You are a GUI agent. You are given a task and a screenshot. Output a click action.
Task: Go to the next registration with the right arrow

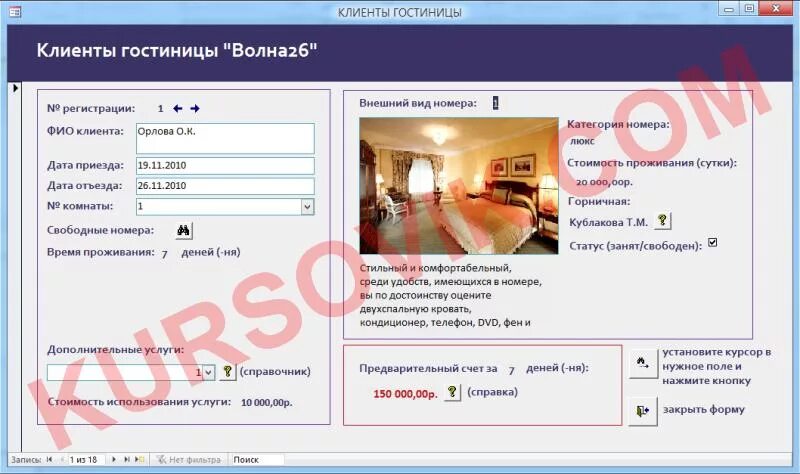coord(195,108)
